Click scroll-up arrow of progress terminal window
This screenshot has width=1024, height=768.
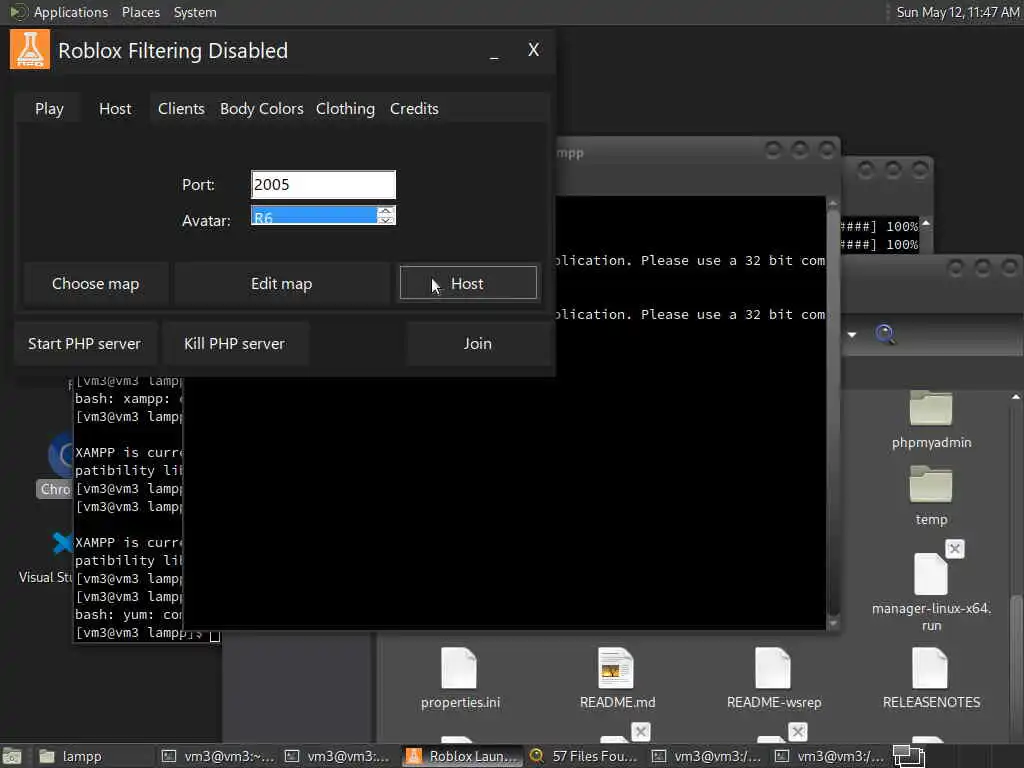pyautogui.click(x=926, y=224)
